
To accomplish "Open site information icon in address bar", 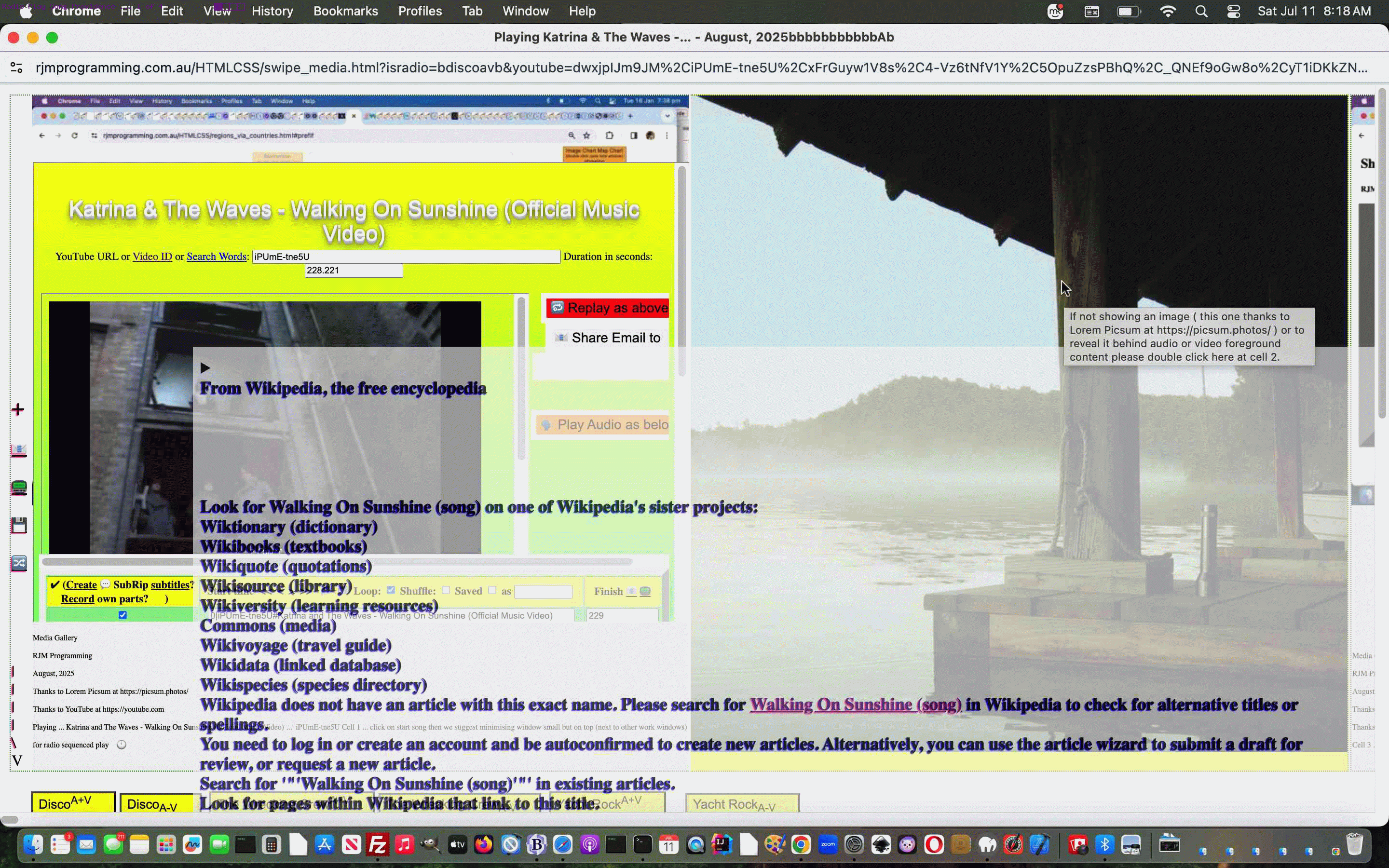I will point(17,68).
